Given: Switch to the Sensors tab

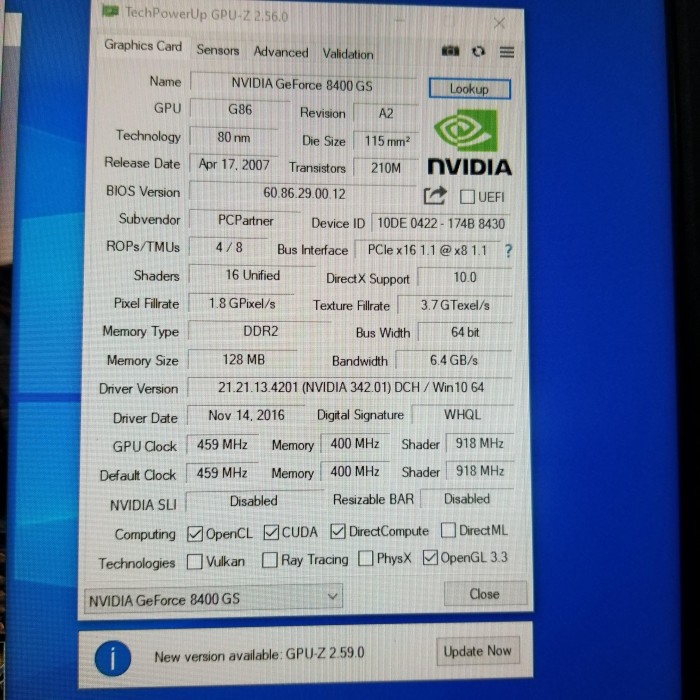Looking at the screenshot, I should (218, 50).
